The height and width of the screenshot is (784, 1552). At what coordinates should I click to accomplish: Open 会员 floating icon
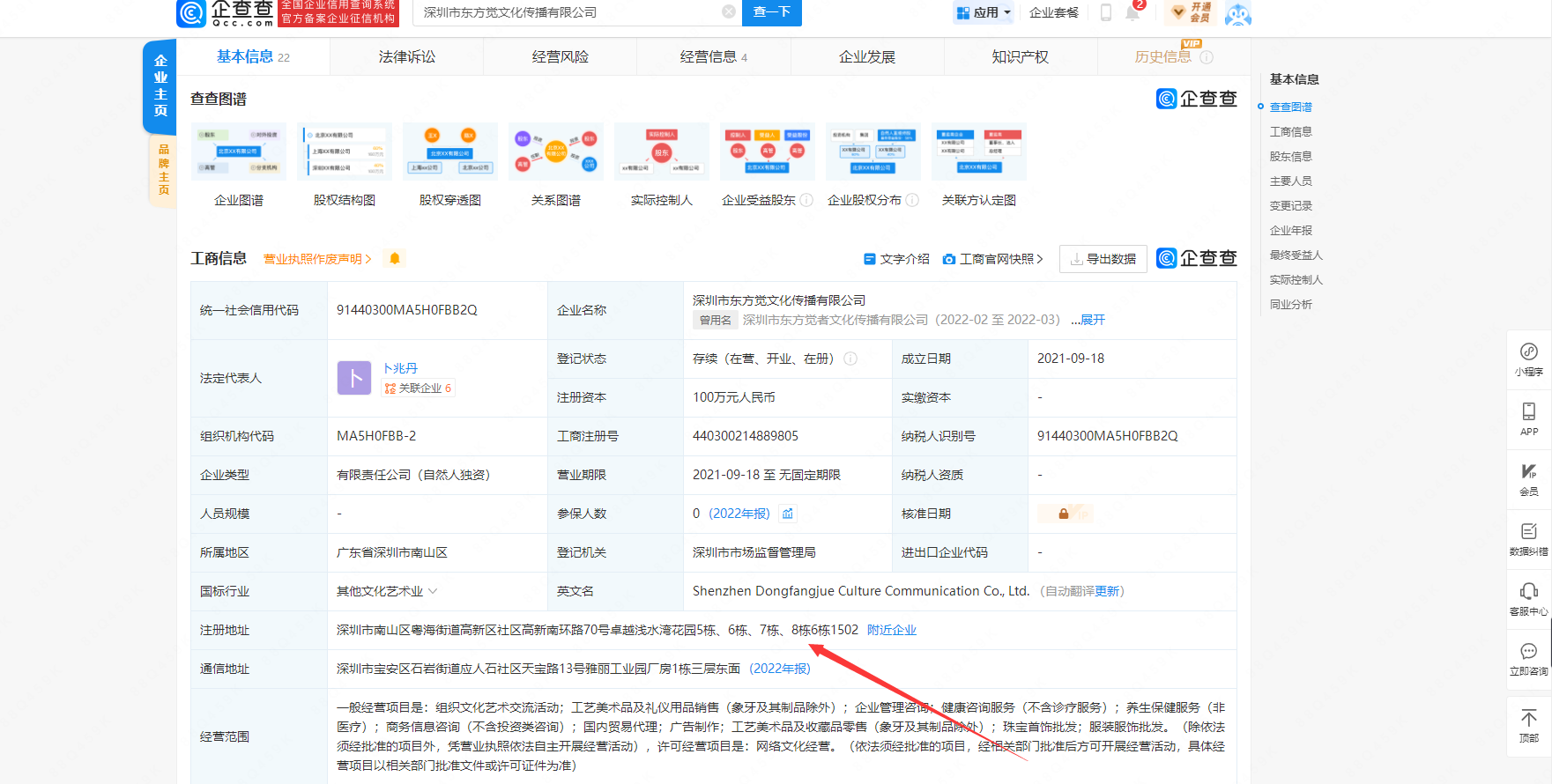[x=1529, y=478]
